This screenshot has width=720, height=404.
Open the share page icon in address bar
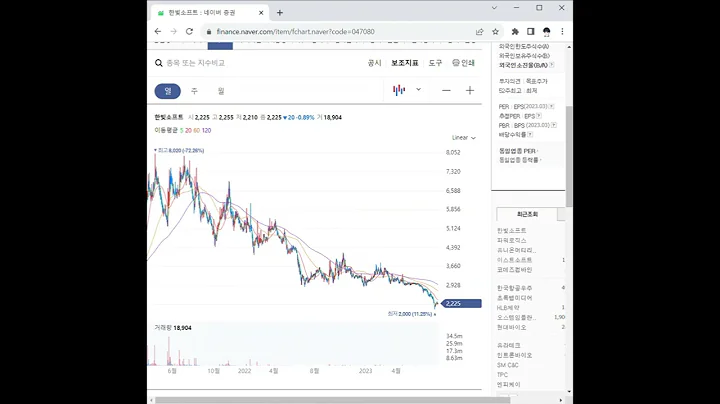[x=479, y=32]
